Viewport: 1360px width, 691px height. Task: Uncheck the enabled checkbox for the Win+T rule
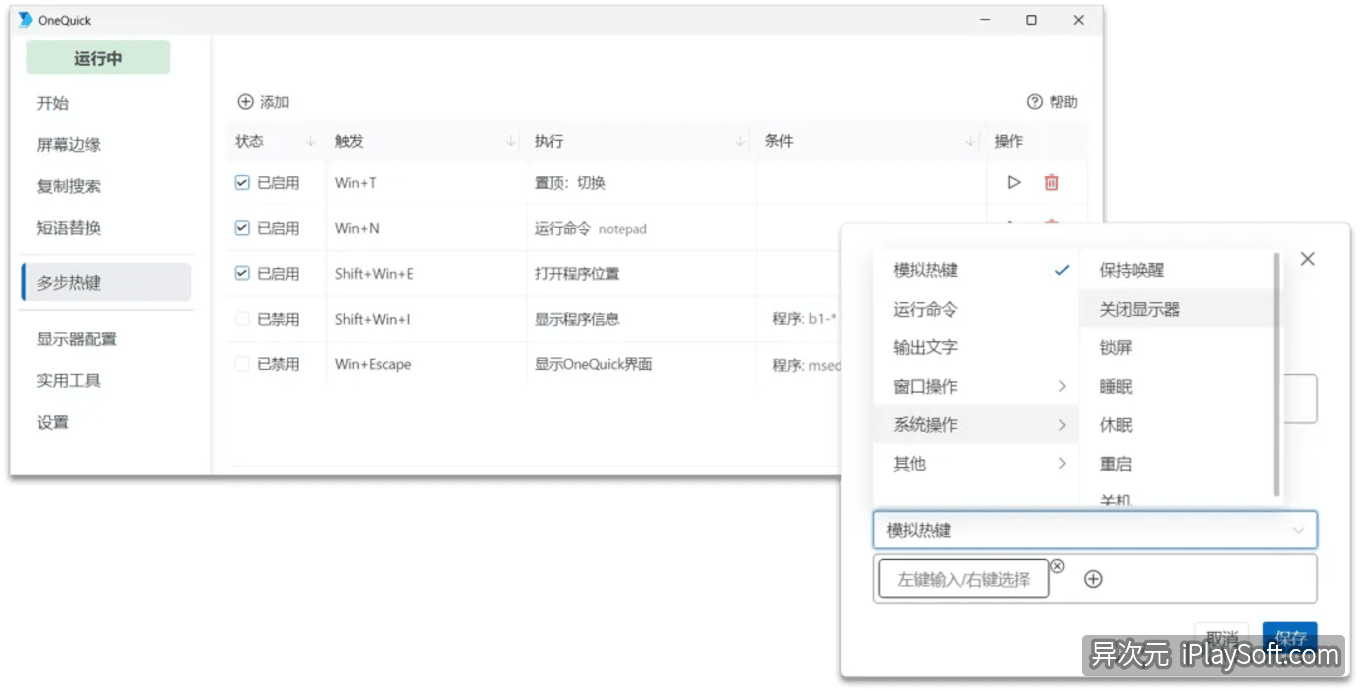240,182
